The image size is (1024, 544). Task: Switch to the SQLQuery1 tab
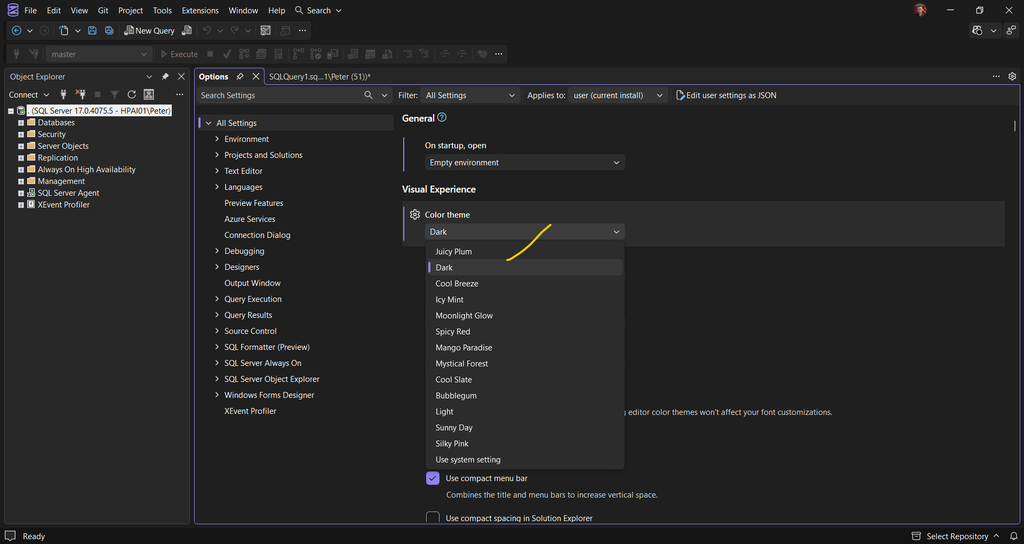tap(320, 76)
